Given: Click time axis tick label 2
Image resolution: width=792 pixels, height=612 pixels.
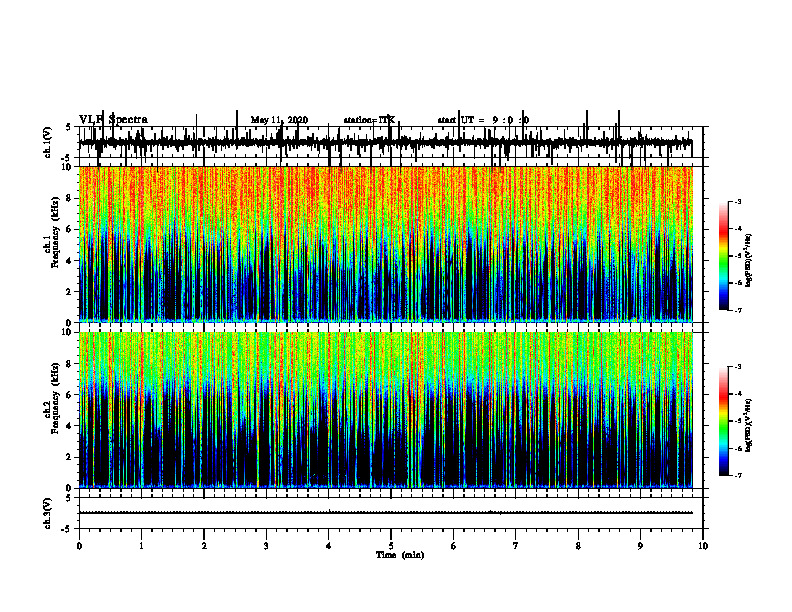Looking at the screenshot, I should click(x=204, y=546).
